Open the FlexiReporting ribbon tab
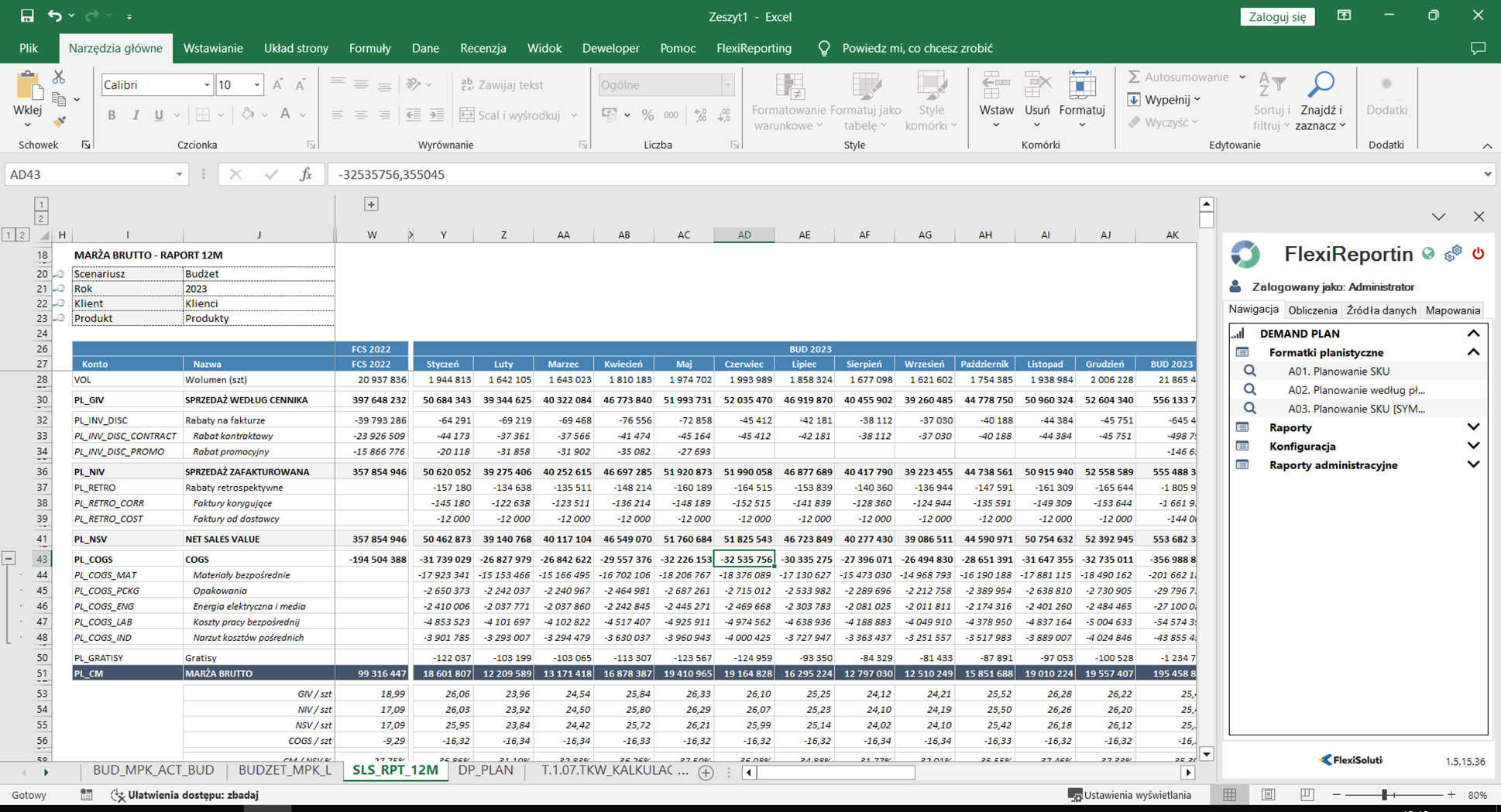Screen dimensions: 1501x812 pos(754,48)
